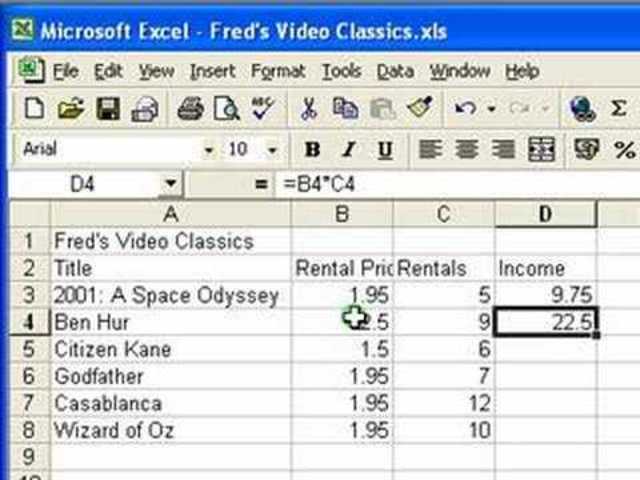Click the AutoSum sigma icon
The image size is (640, 480).
[x=619, y=109]
